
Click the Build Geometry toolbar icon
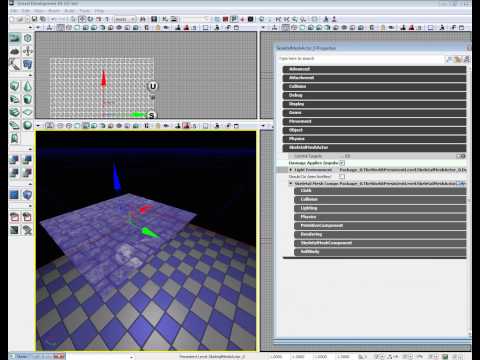[217, 19]
